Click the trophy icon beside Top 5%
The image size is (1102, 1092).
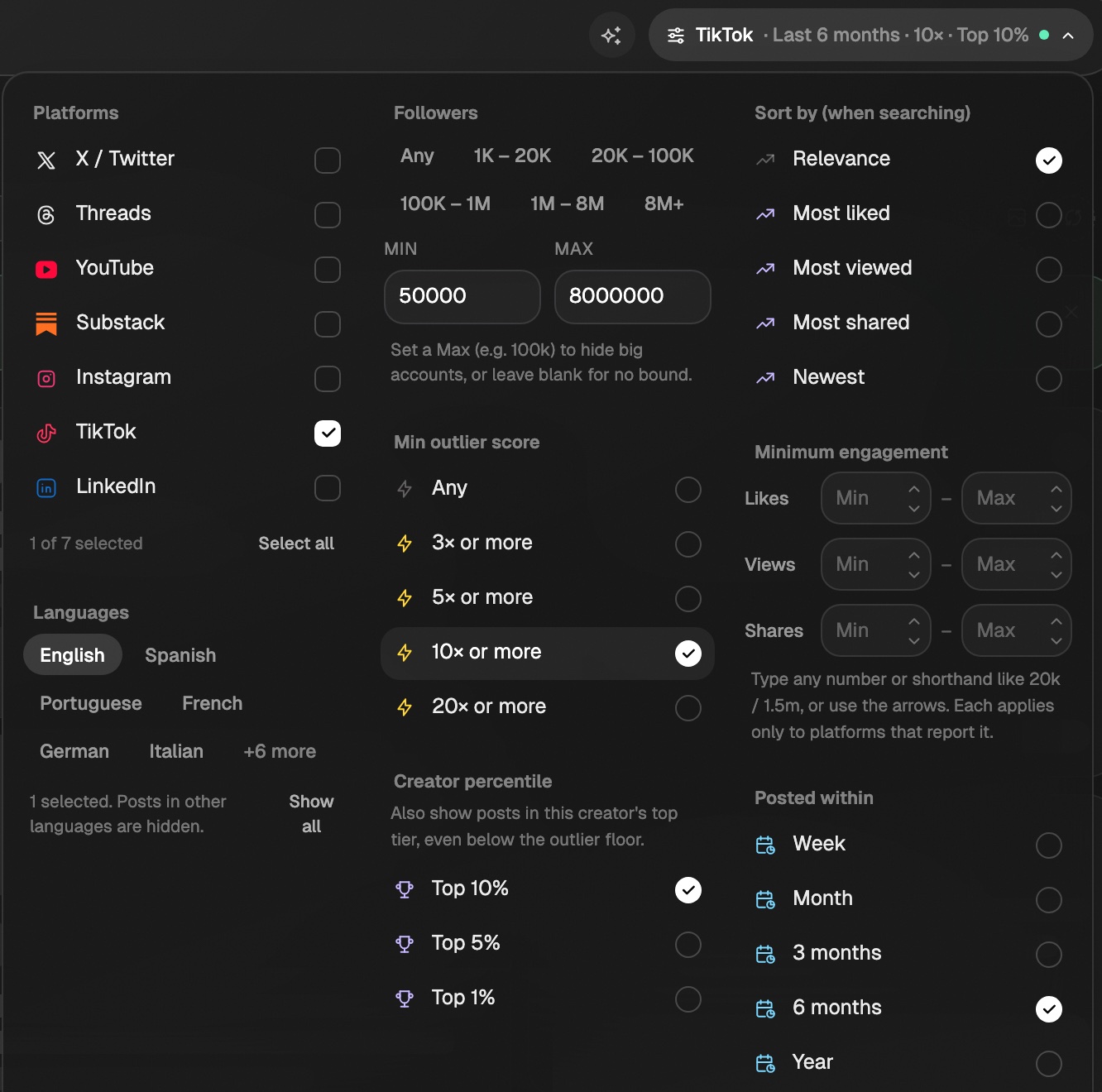click(405, 944)
